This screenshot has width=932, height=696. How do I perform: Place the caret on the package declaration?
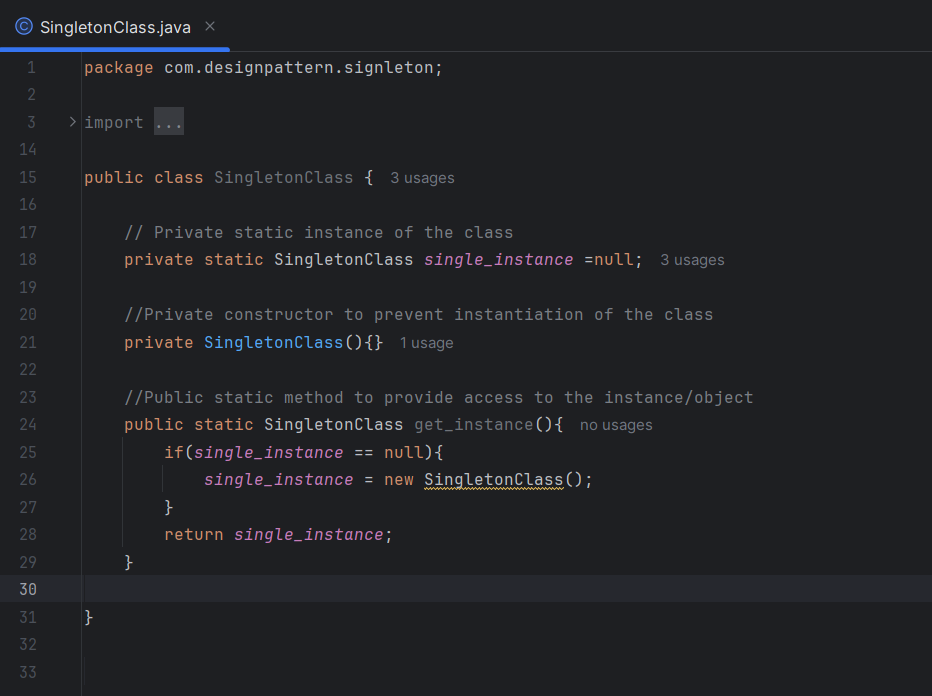(x=260, y=67)
